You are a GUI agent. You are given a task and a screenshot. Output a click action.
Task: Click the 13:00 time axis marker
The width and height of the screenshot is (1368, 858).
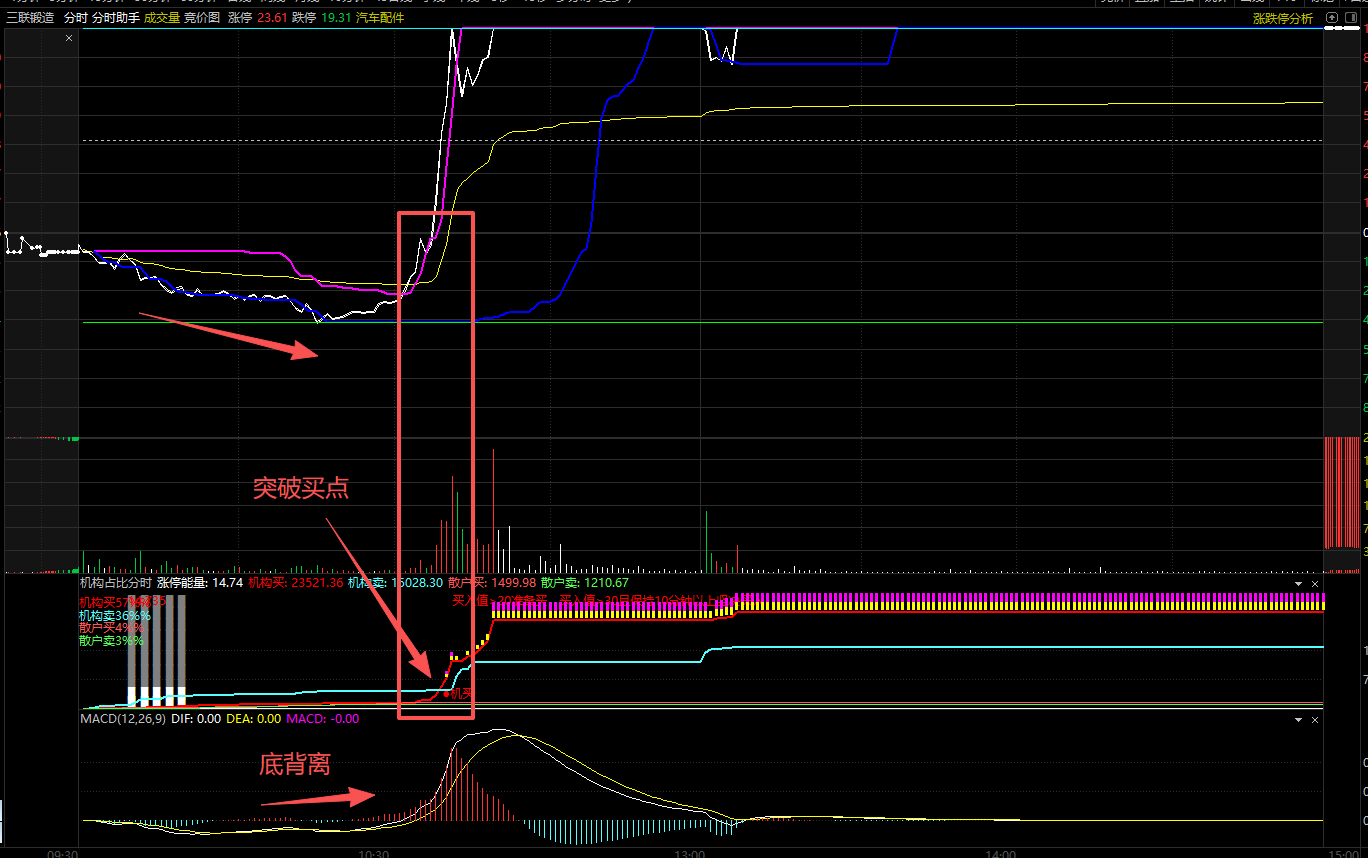coord(690,853)
